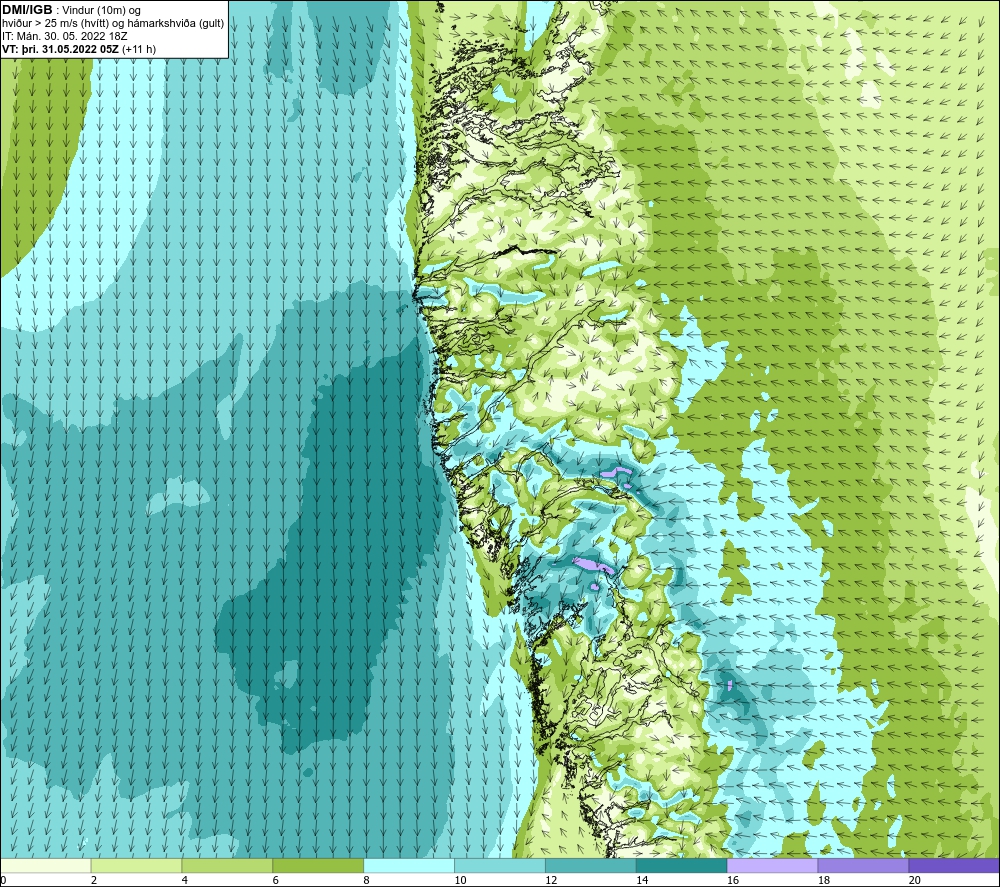Image resolution: width=1000 pixels, height=887 pixels.
Task: Click the legend tick label "16"
Action: tap(733, 881)
